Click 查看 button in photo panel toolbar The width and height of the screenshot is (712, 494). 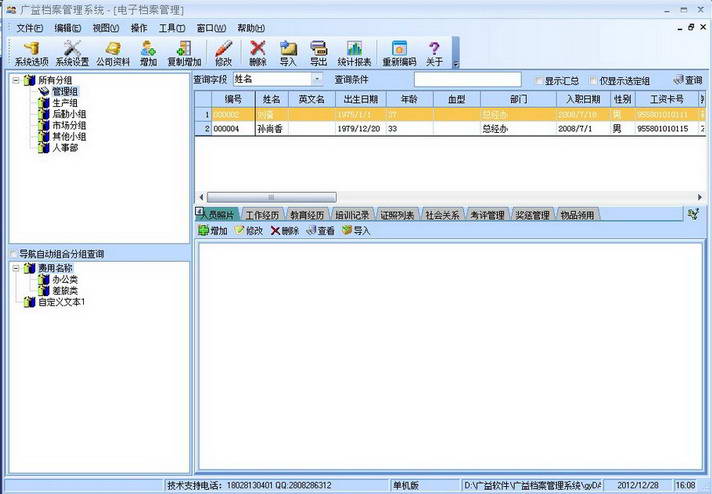321,231
